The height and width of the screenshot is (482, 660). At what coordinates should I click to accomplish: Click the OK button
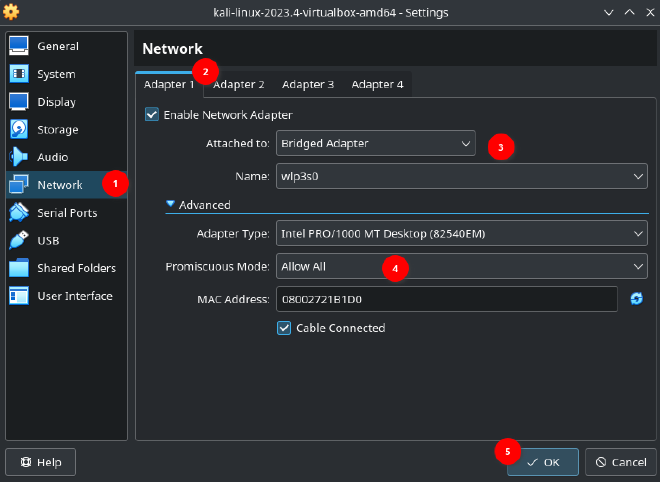tap(543, 462)
